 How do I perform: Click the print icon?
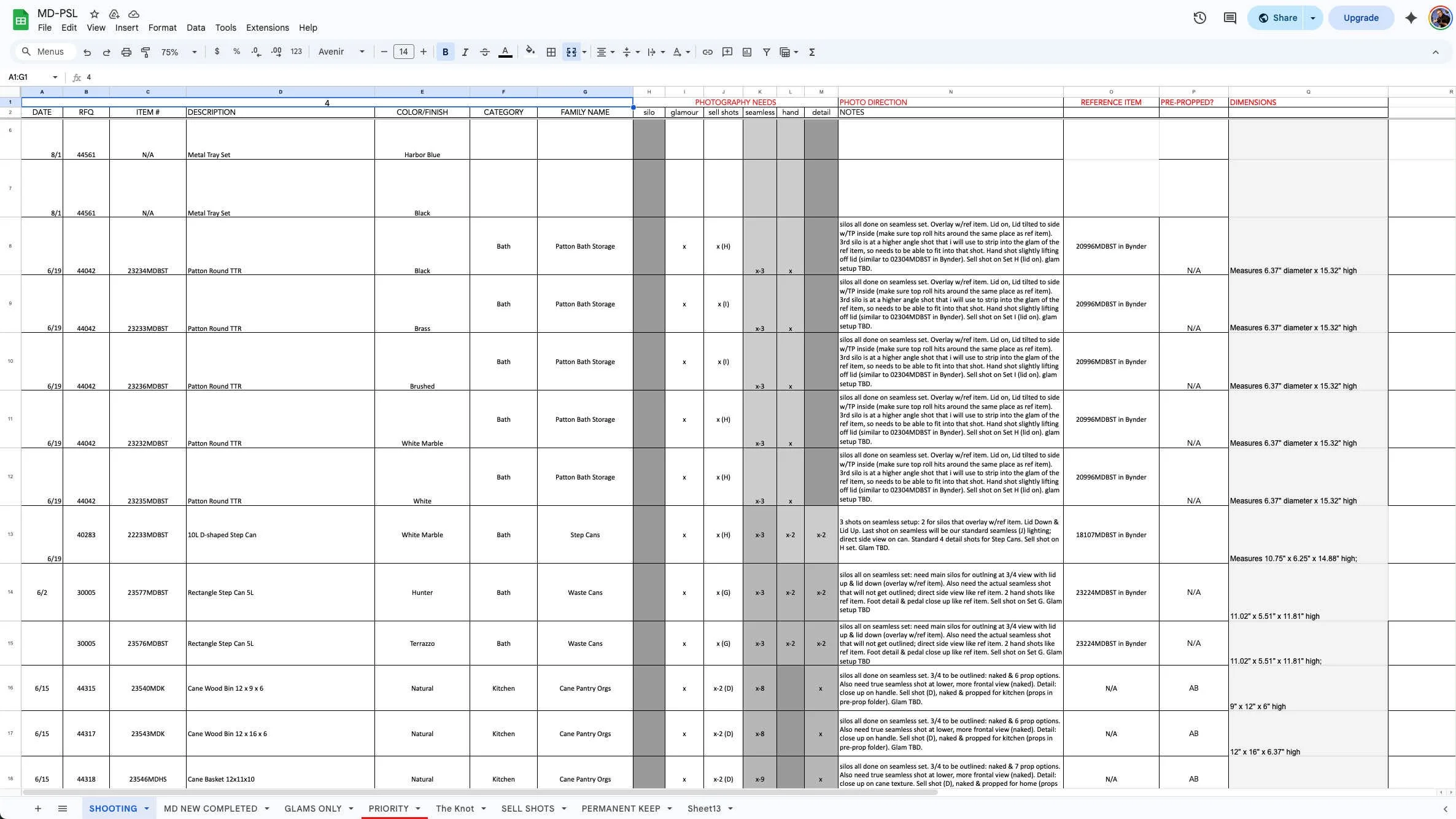pos(126,52)
